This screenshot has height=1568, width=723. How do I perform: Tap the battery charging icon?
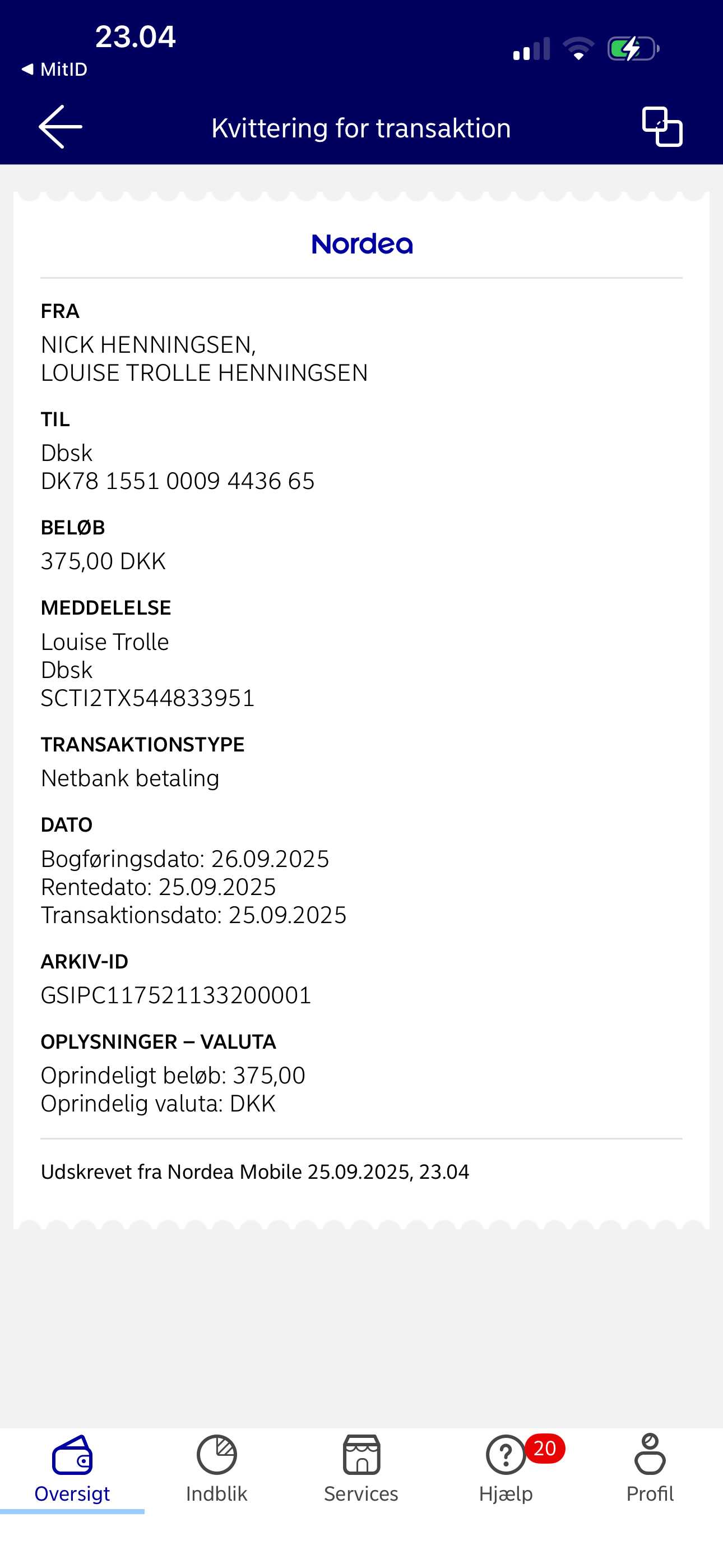point(633,49)
